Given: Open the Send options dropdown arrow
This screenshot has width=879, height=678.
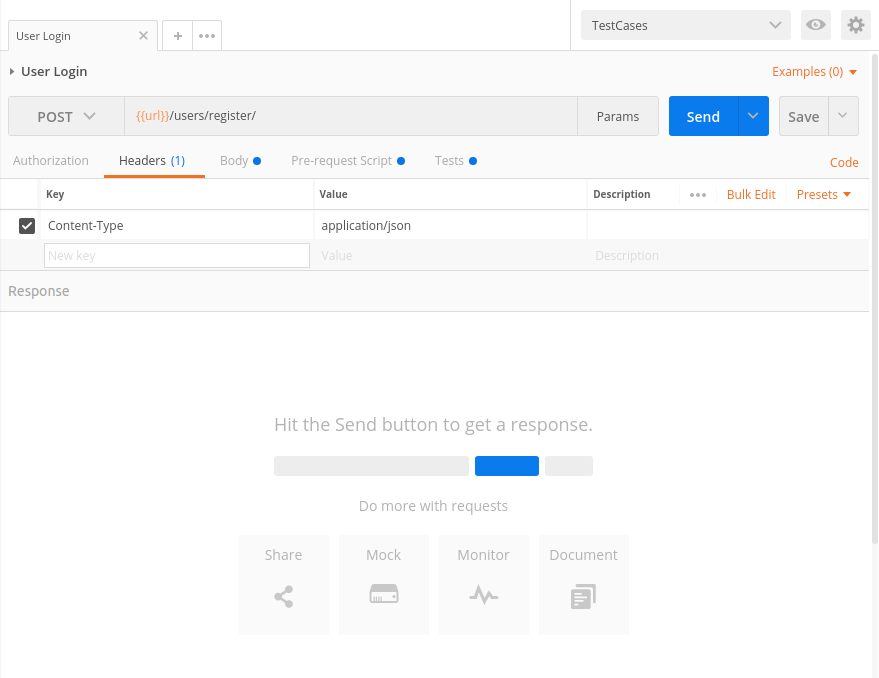Looking at the screenshot, I should pyautogui.click(x=753, y=116).
